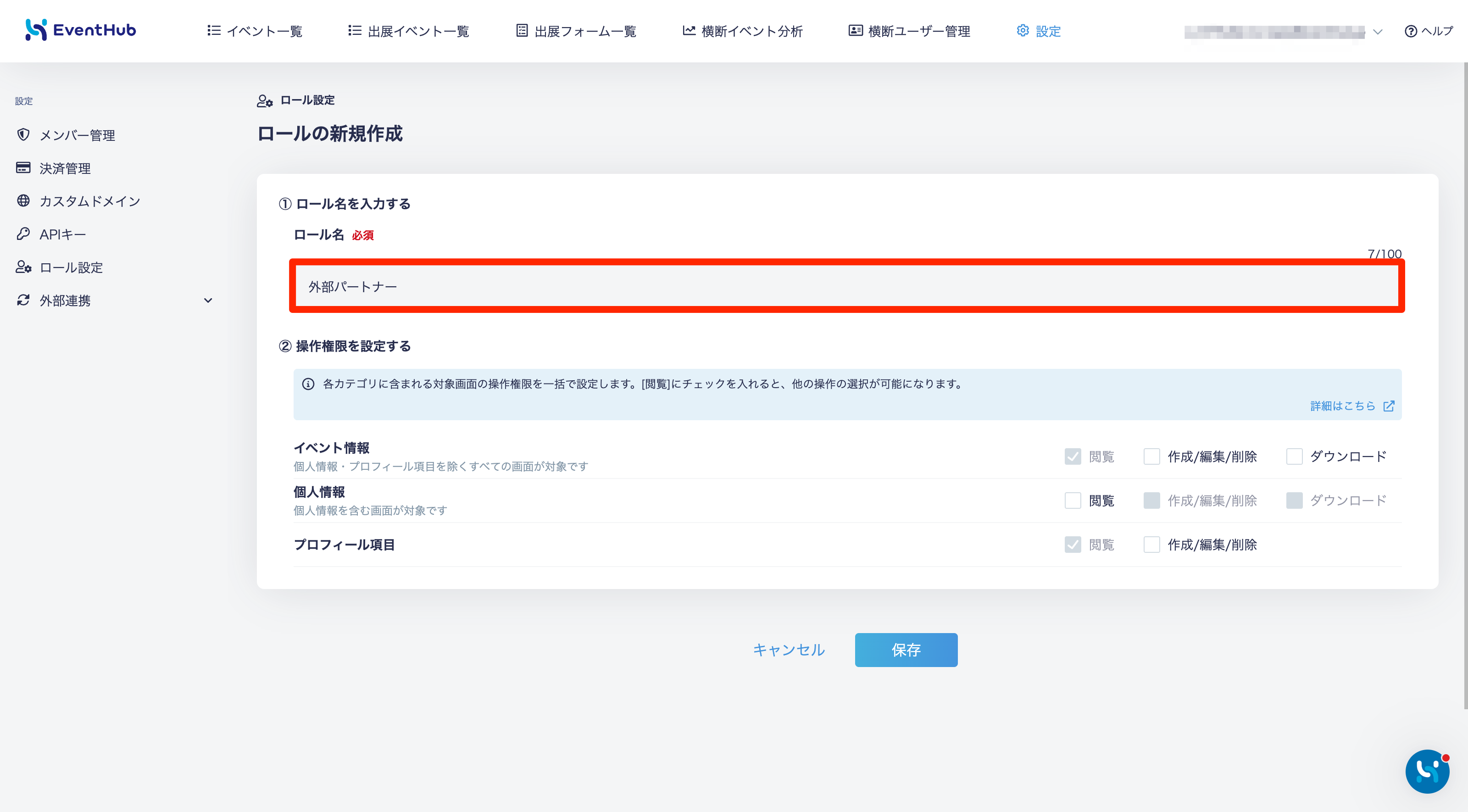Open 横断イベント分析 in top navigation
1468x812 pixels.
[743, 31]
